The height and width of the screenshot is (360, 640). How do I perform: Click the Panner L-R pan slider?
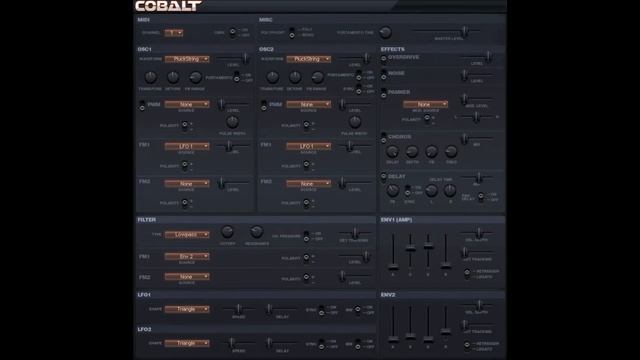(476, 118)
